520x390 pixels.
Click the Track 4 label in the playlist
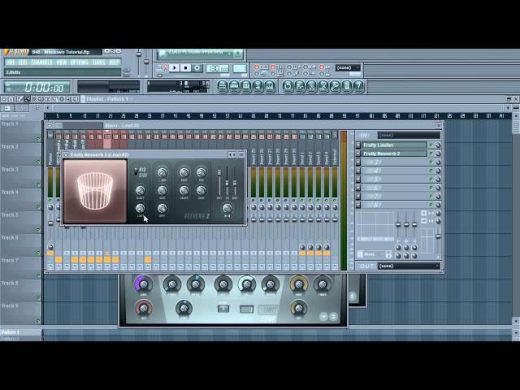(x=10, y=192)
